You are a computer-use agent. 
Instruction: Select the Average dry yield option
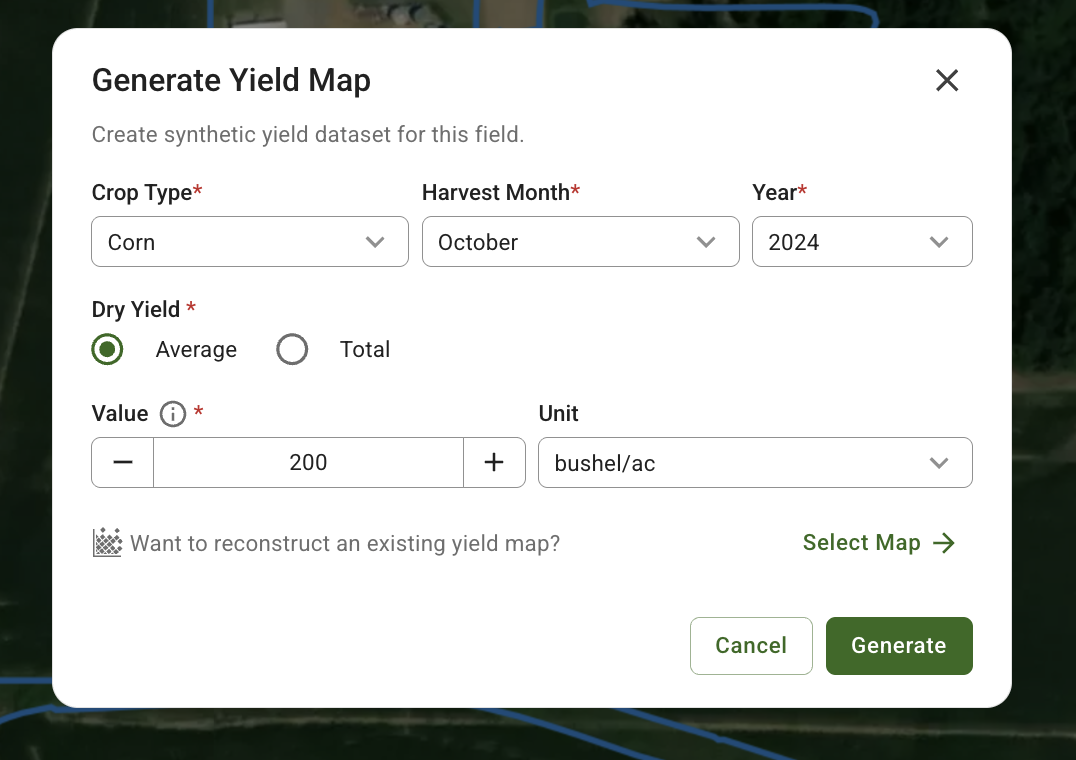click(107, 349)
